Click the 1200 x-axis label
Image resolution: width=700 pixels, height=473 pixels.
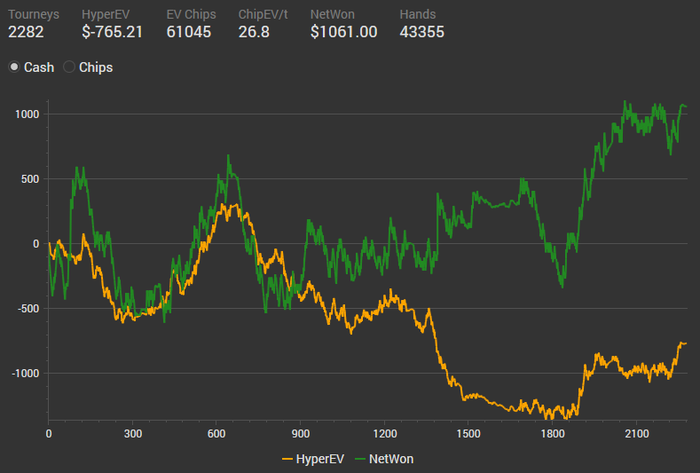click(x=384, y=434)
